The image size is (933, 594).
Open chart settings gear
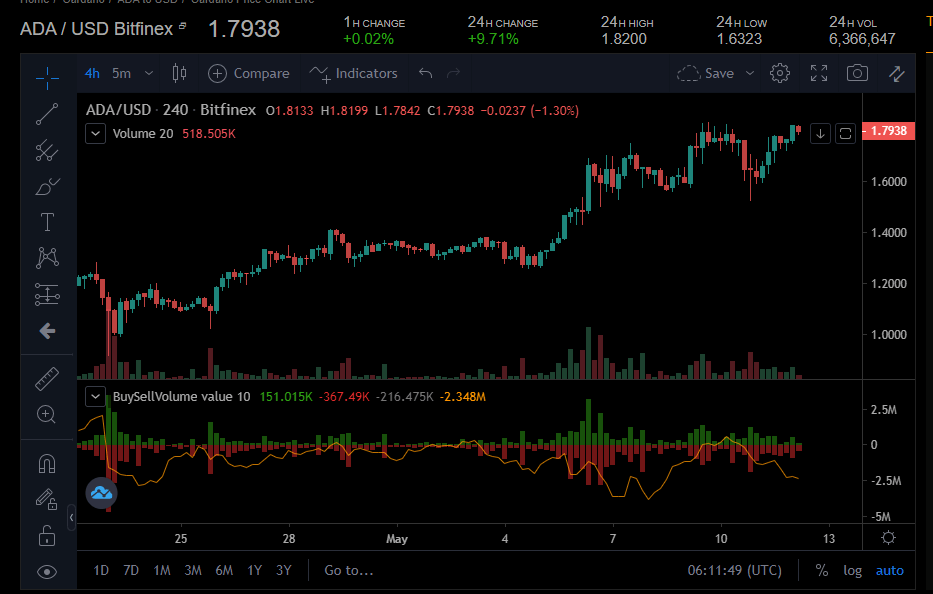pyautogui.click(x=780, y=73)
